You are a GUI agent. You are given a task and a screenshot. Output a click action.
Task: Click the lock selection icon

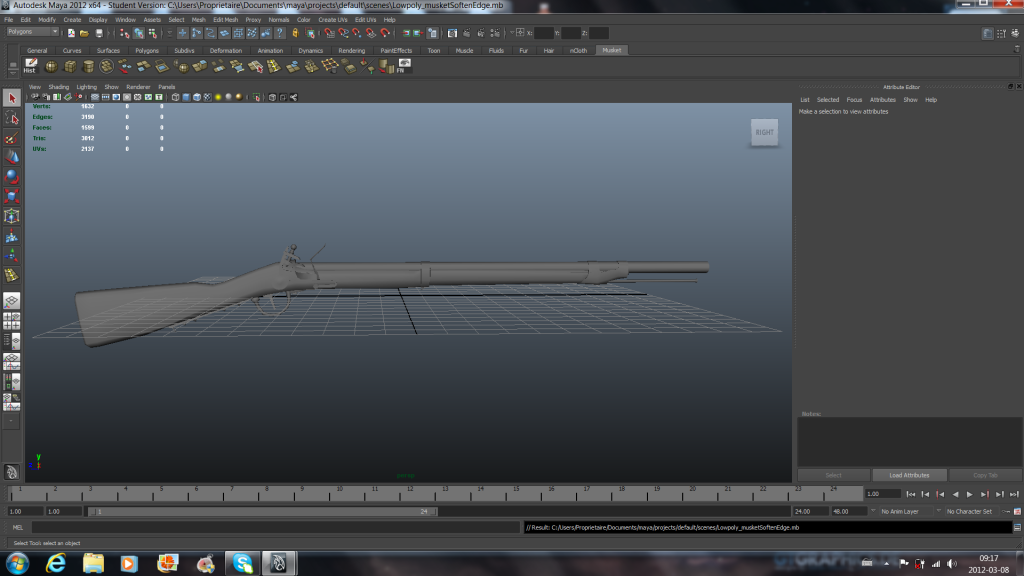[x=295, y=33]
